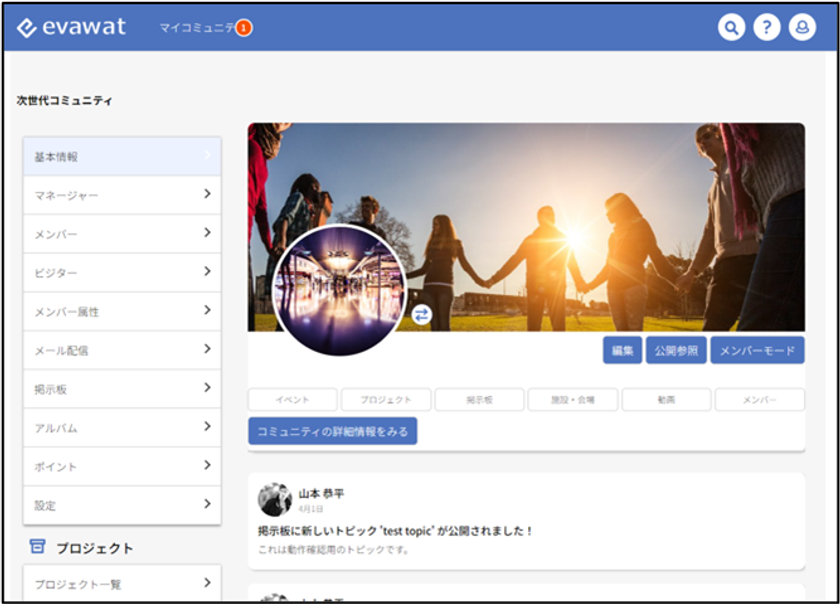Viewport: 840px width, 604px height.
Task: Click コミュニティの詳細情報をみる button
Action: (333, 431)
